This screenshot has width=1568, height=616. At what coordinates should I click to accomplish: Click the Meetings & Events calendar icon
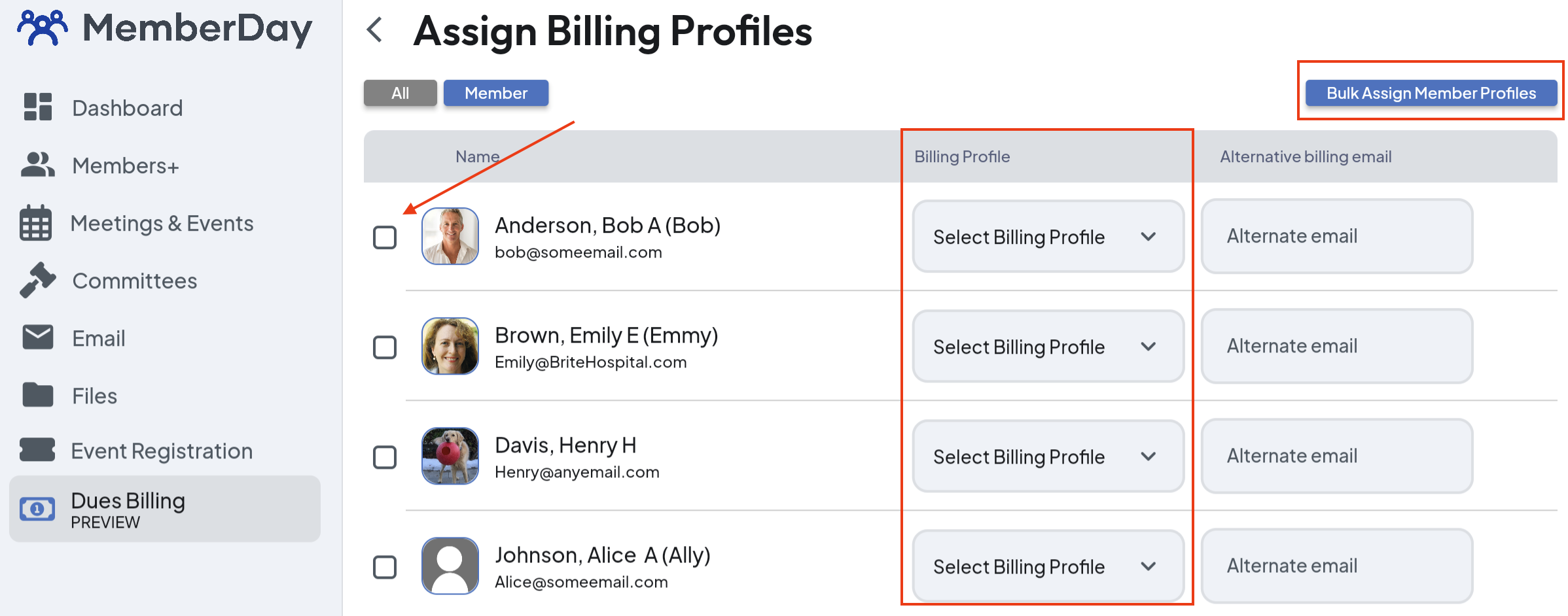35,223
